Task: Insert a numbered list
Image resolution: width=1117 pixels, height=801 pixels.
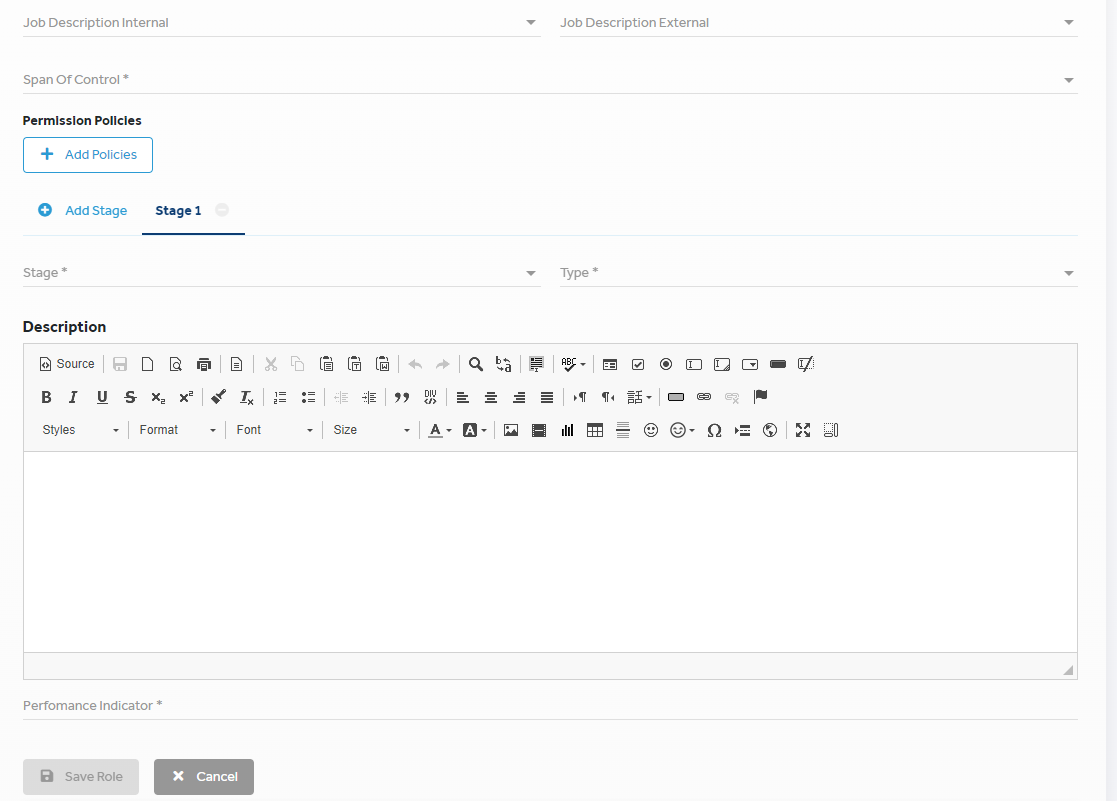Action: tap(280, 397)
